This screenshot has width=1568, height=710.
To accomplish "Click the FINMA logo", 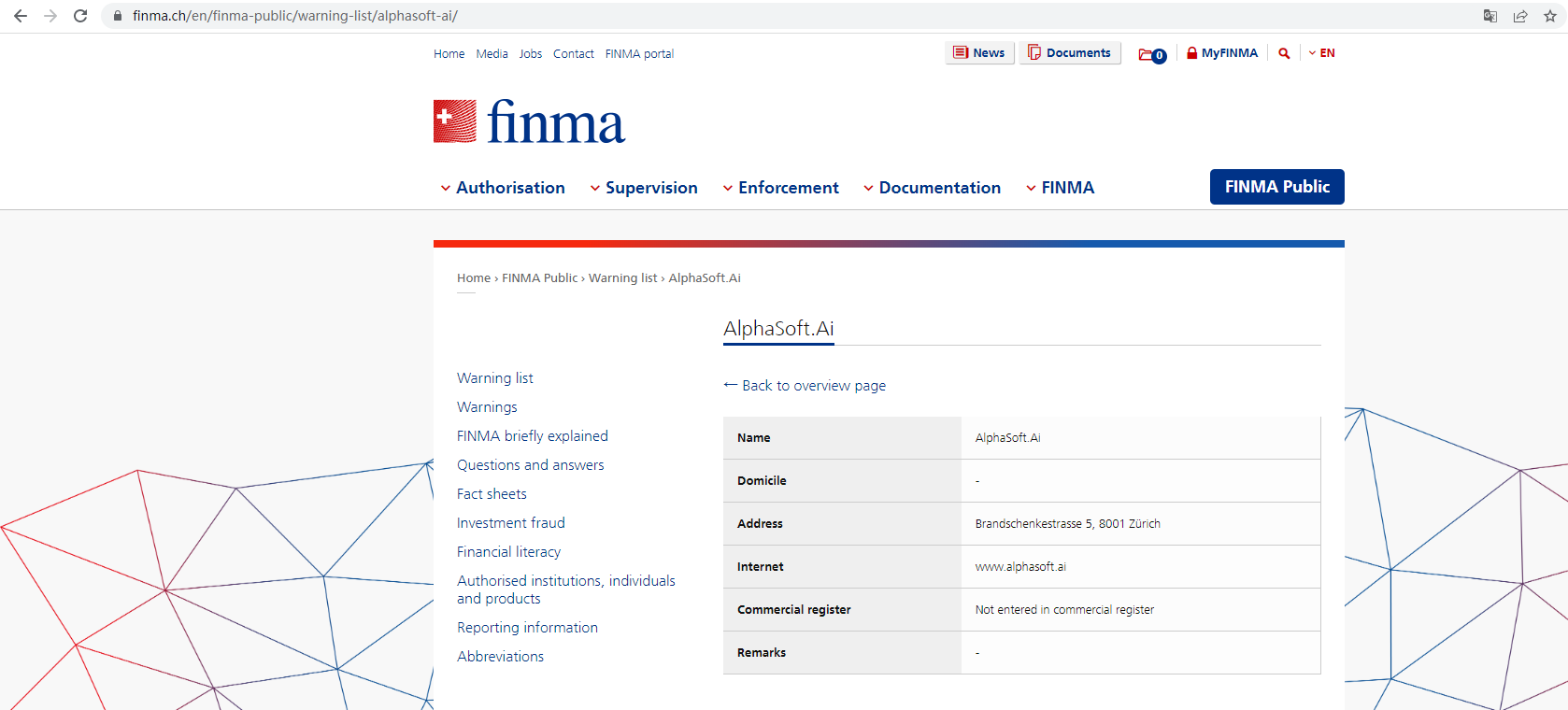I will 529,122.
